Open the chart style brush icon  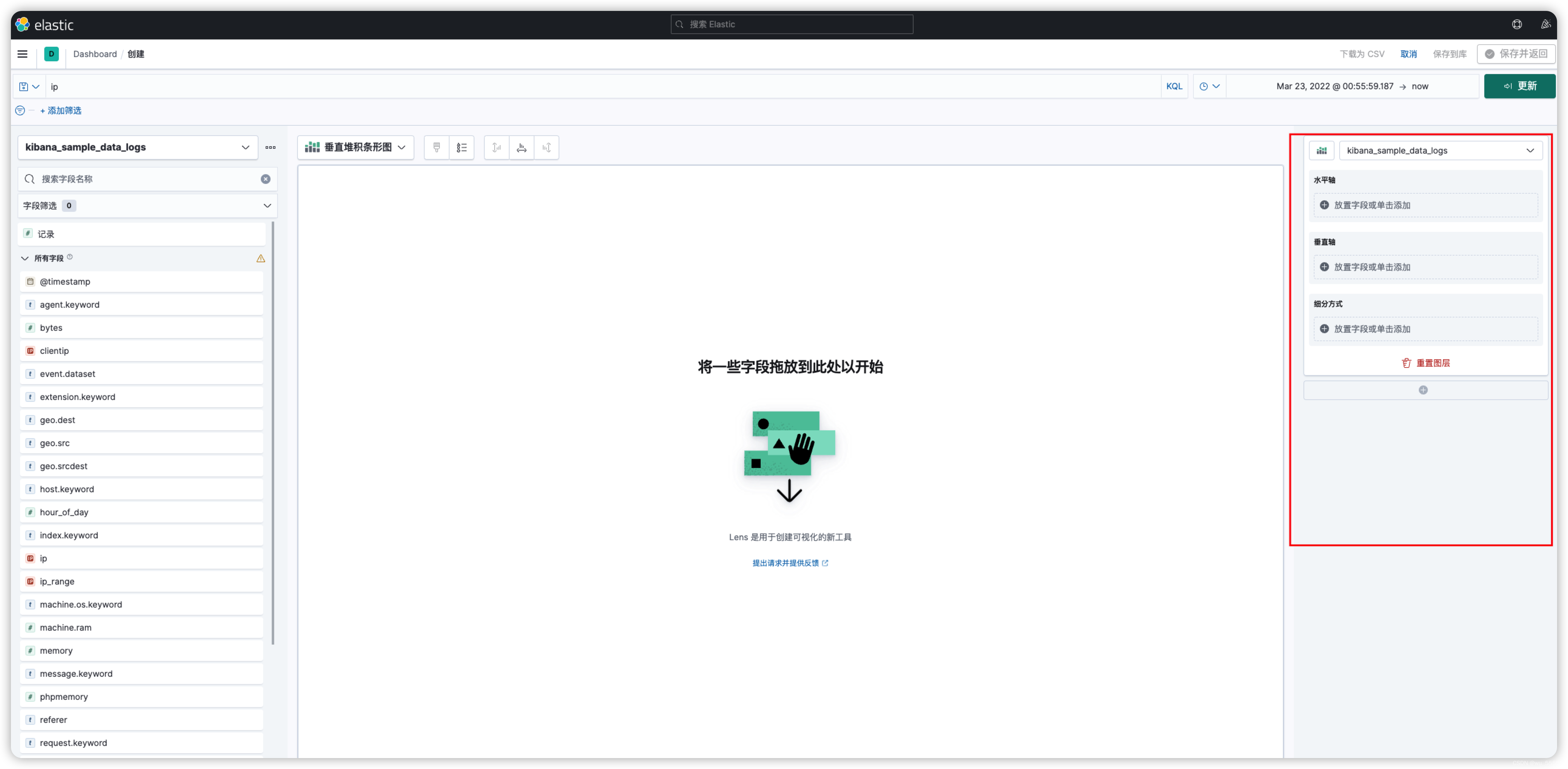click(x=436, y=147)
